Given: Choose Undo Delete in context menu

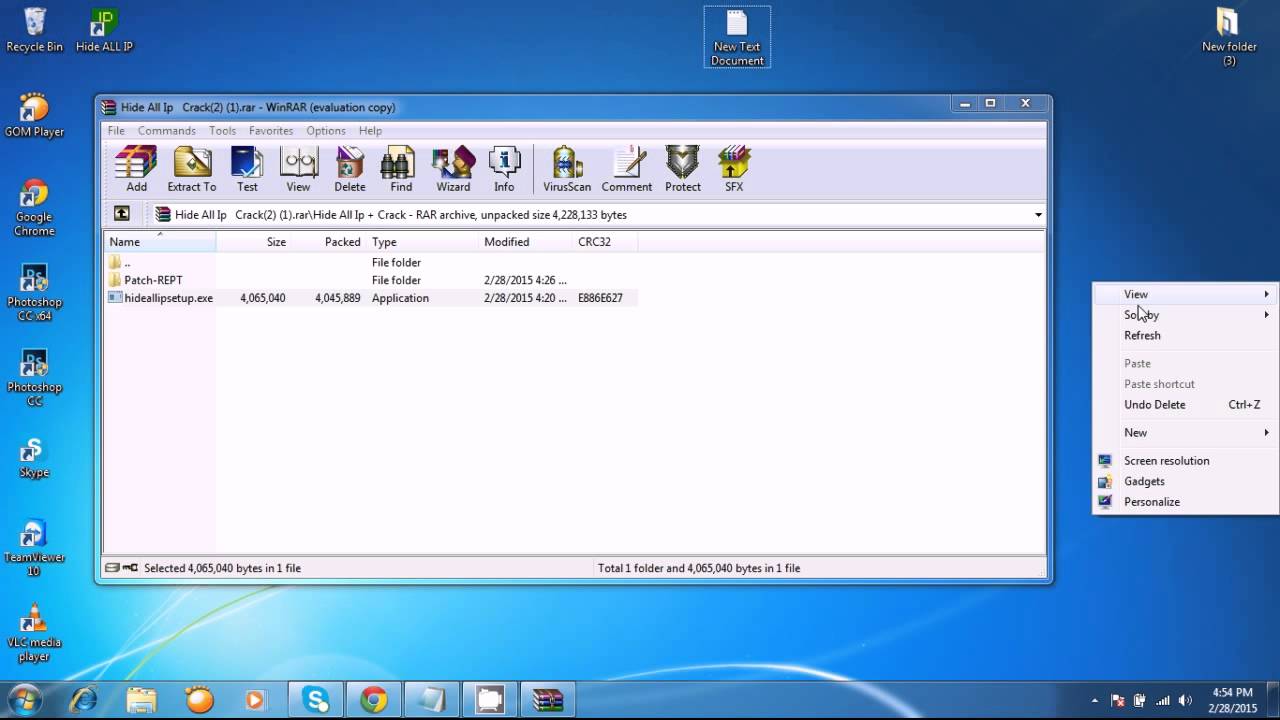Looking at the screenshot, I should (x=1184, y=405).
